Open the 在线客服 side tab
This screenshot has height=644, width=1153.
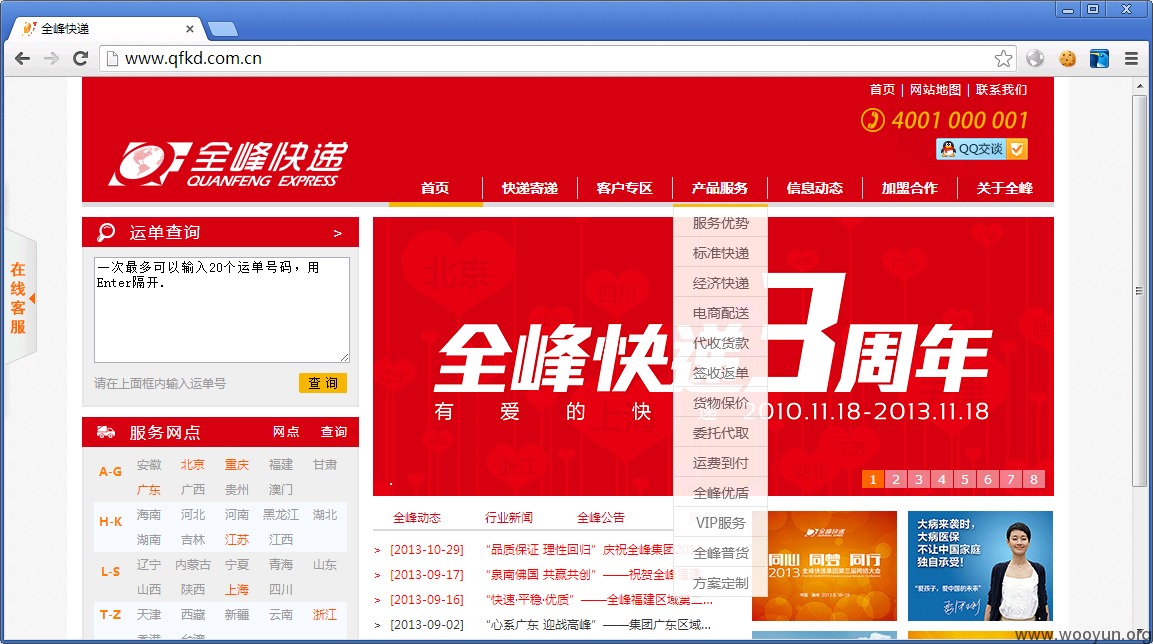click(20, 298)
